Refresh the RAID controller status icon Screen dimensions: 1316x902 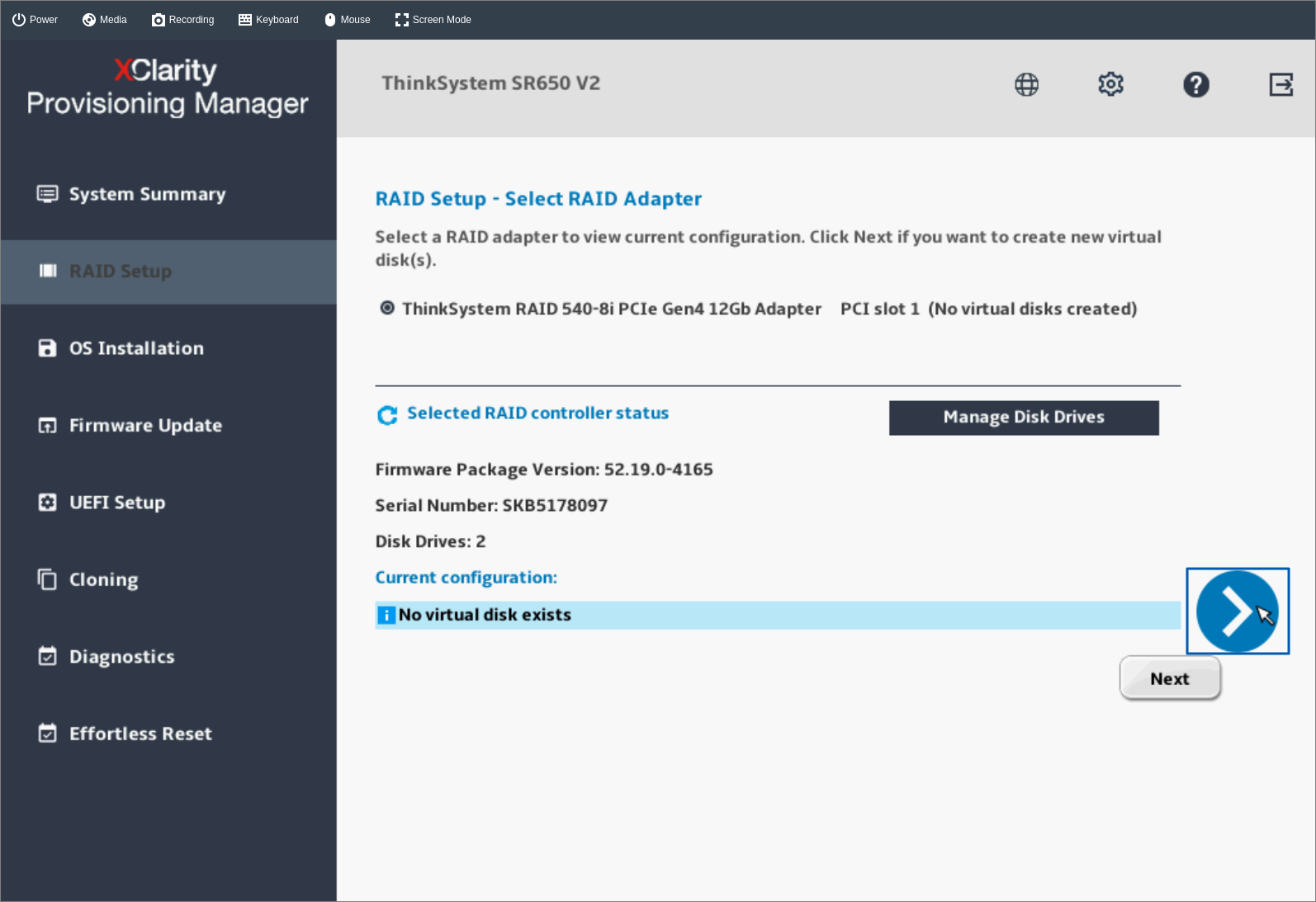tap(387, 414)
